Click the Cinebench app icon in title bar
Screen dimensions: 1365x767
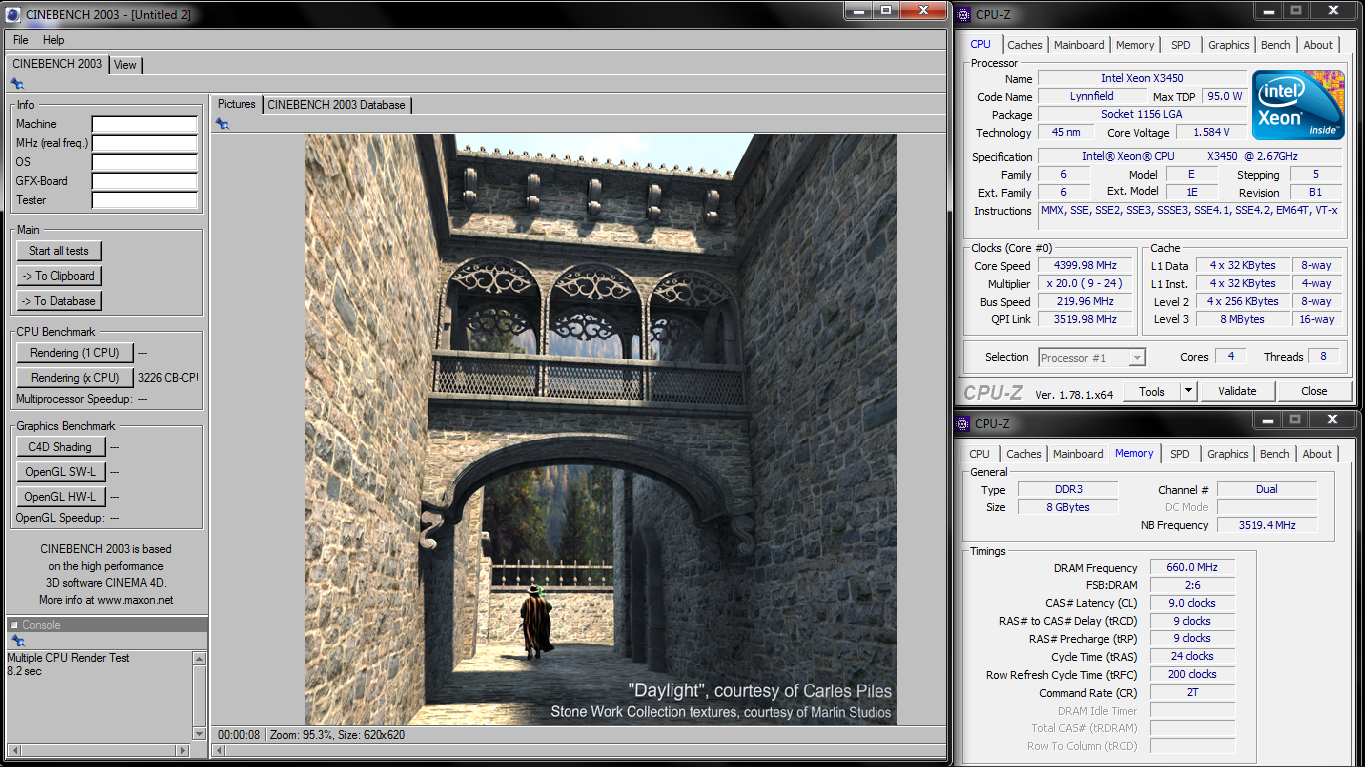[15, 14]
